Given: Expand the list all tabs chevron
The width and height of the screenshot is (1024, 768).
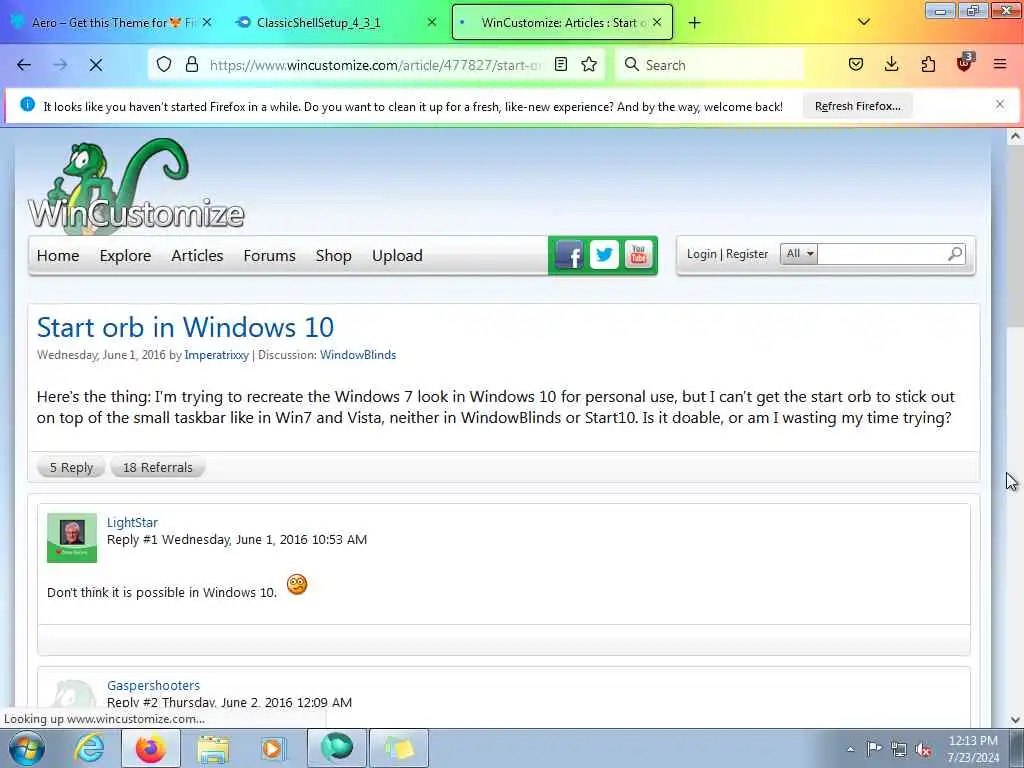Looking at the screenshot, I should pos(863,22).
